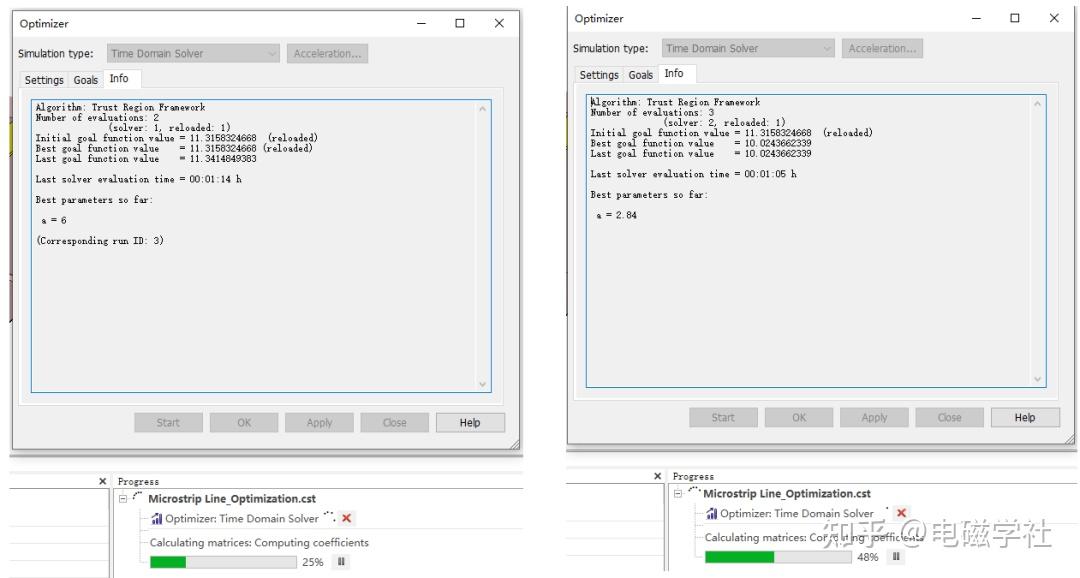Click the Help button
The image size is (1080, 578).
pyautogui.click(x=470, y=422)
